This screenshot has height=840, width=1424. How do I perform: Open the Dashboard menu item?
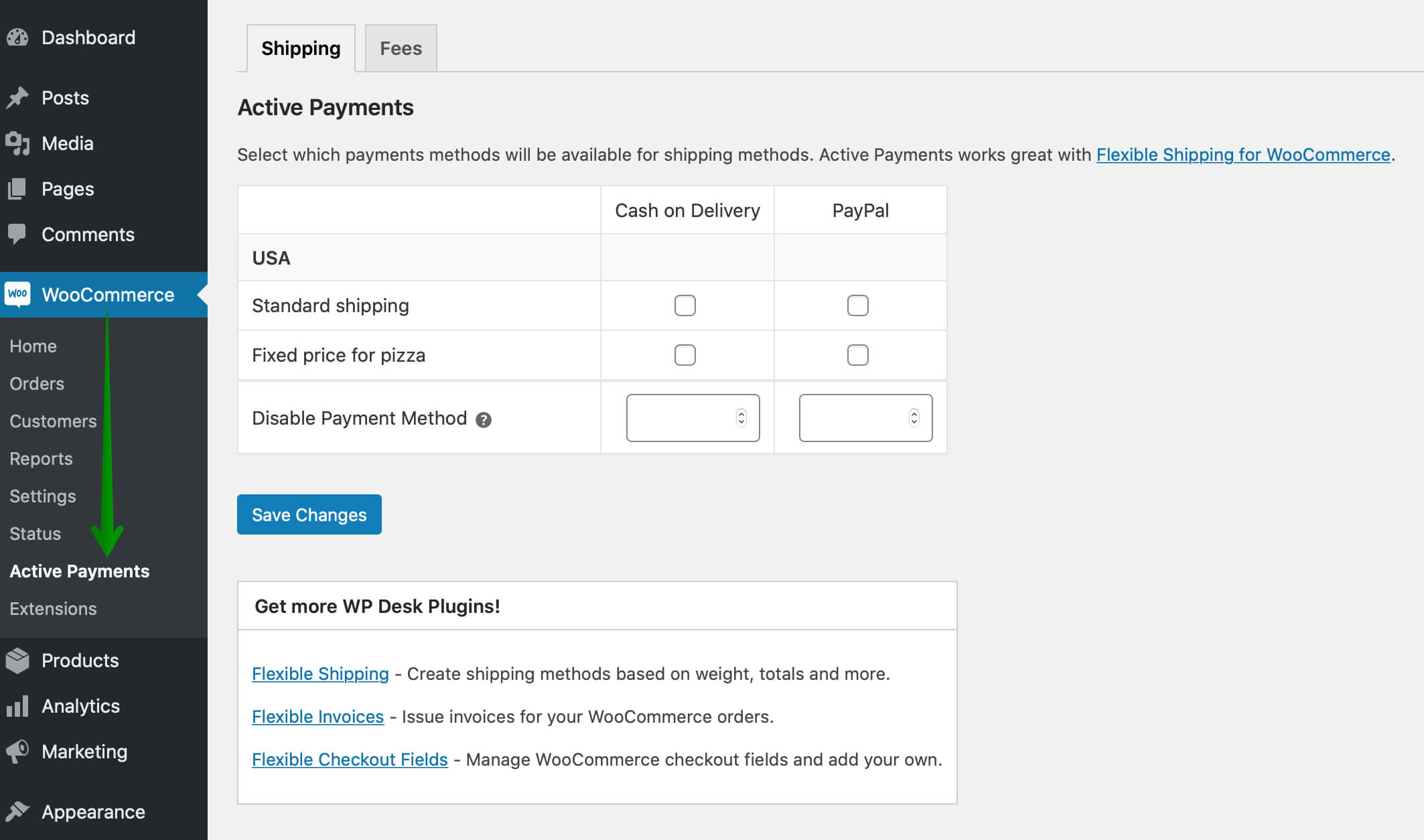click(88, 38)
